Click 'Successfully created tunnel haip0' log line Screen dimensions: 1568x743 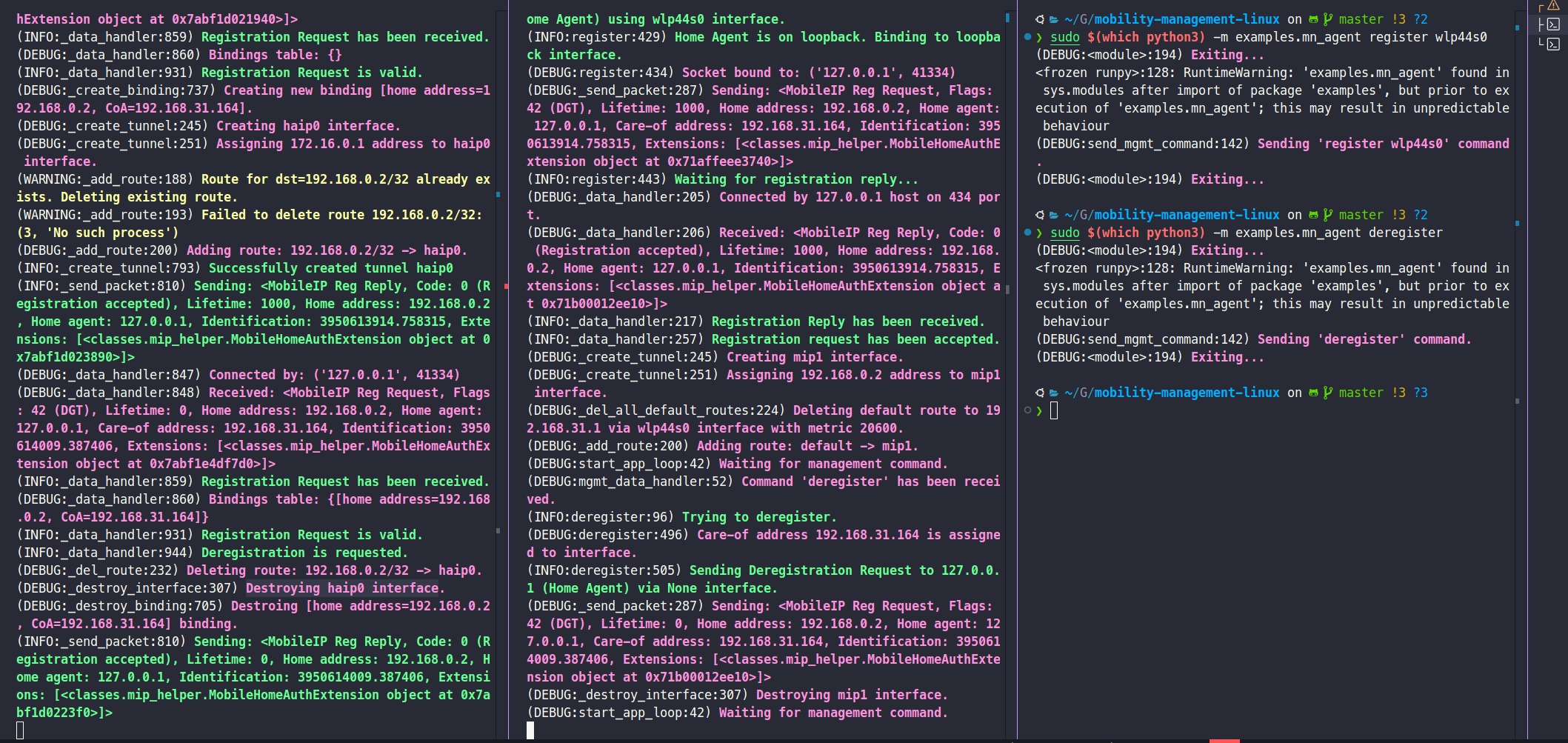coord(331,268)
